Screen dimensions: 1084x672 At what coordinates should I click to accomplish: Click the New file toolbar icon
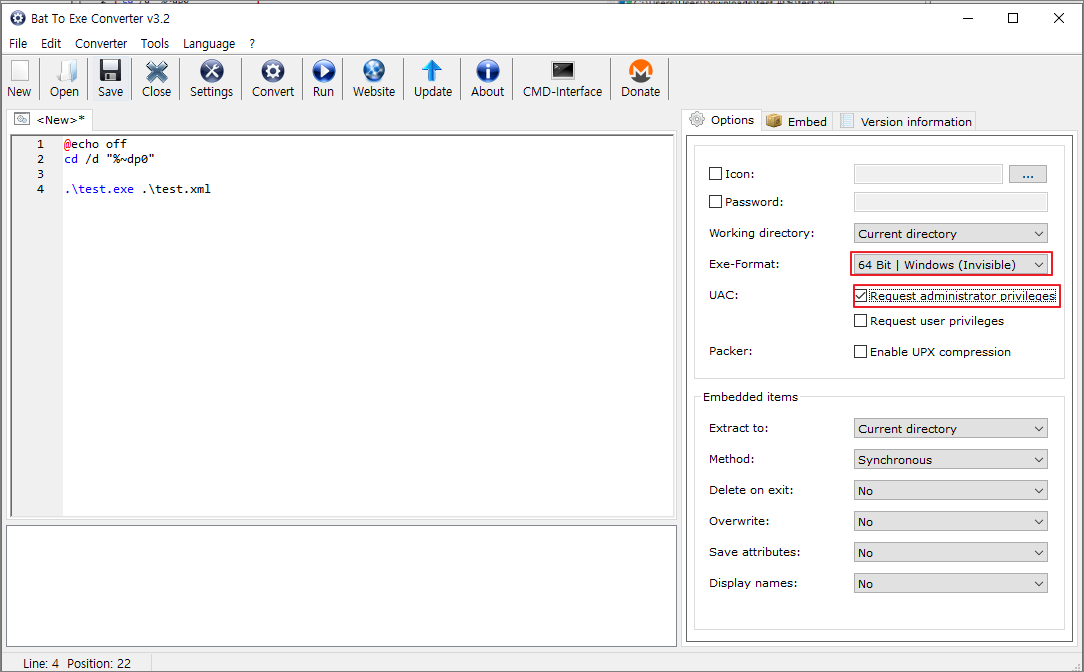pos(19,71)
